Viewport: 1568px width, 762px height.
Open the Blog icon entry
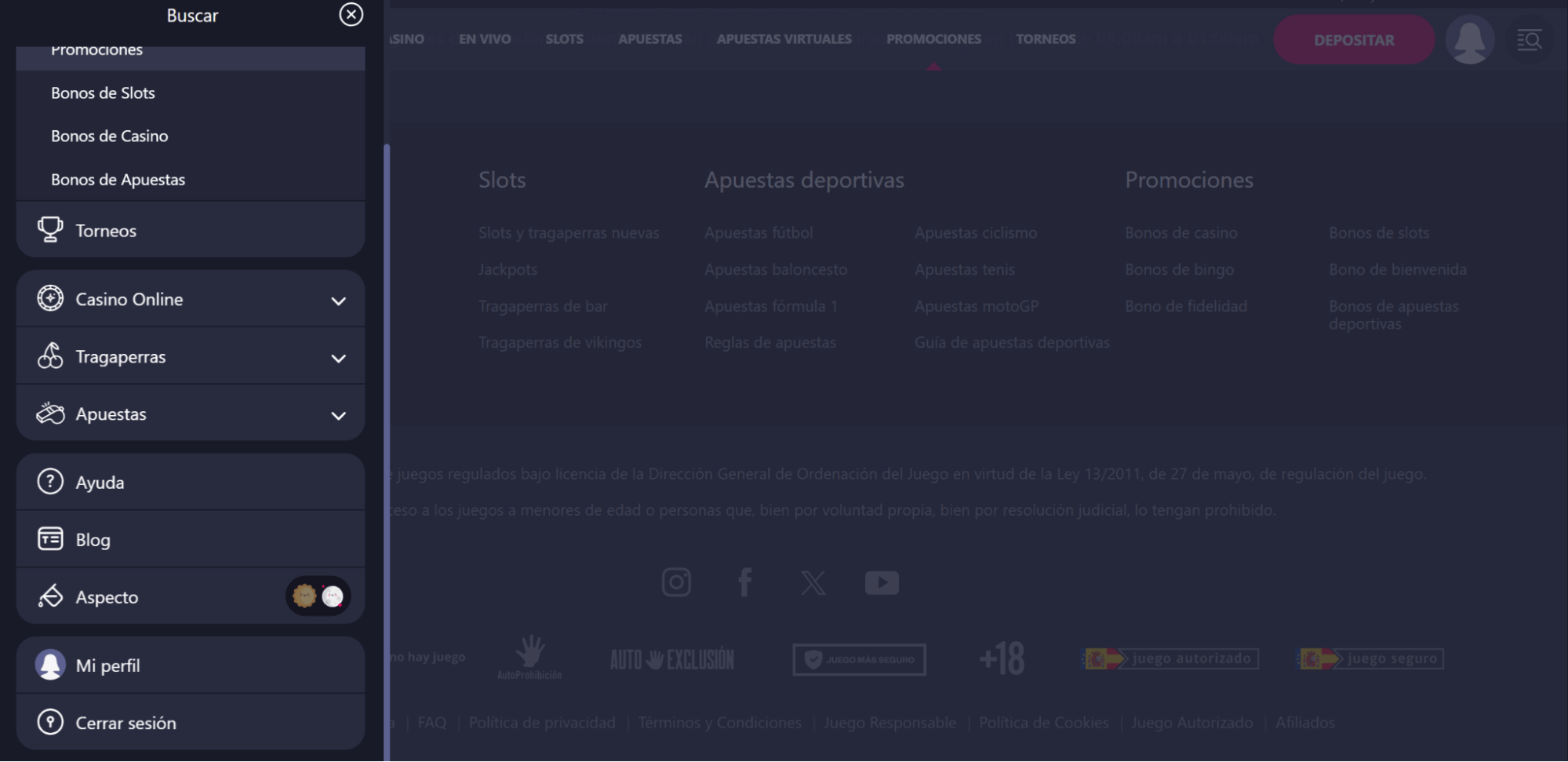coord(50,539)
